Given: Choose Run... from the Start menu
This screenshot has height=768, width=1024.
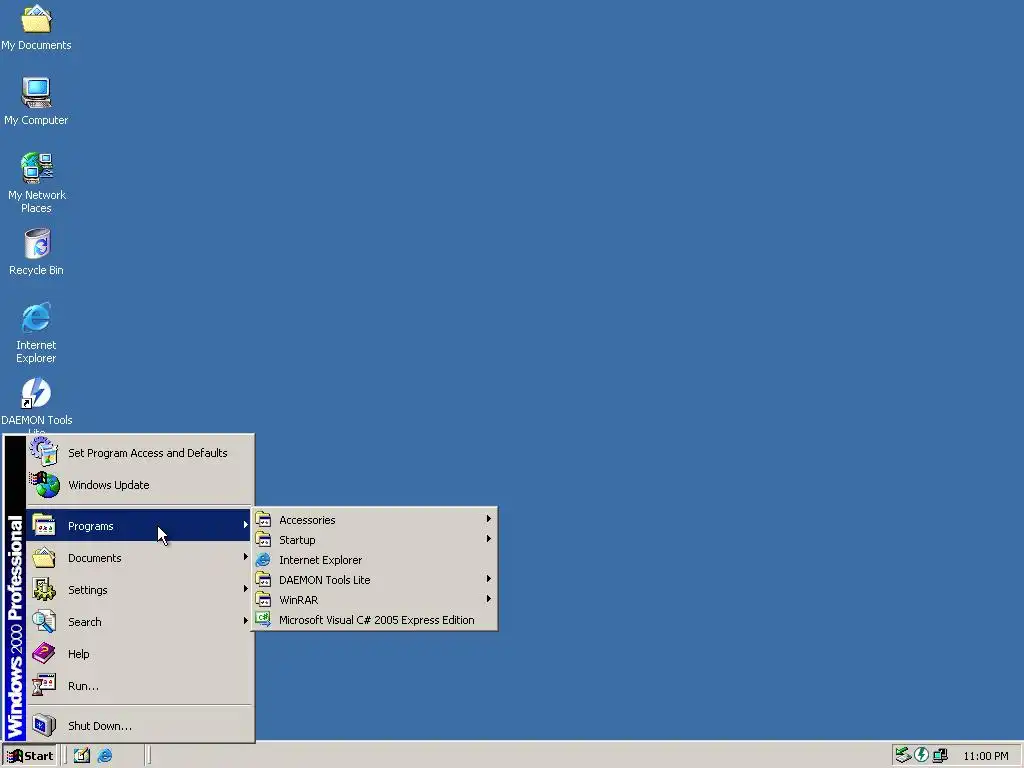Looking at the screenshot, I should coord(140,686).
